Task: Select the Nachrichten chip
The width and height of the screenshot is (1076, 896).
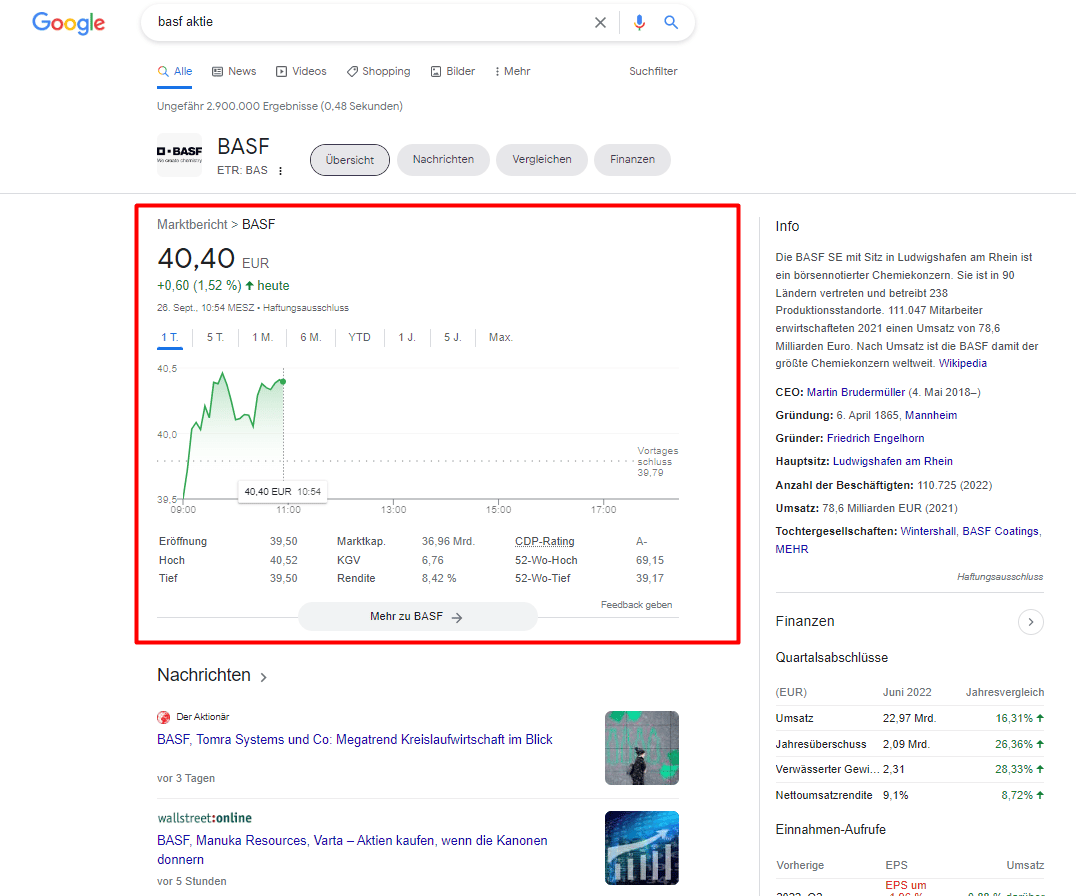Action: point(443,160)
